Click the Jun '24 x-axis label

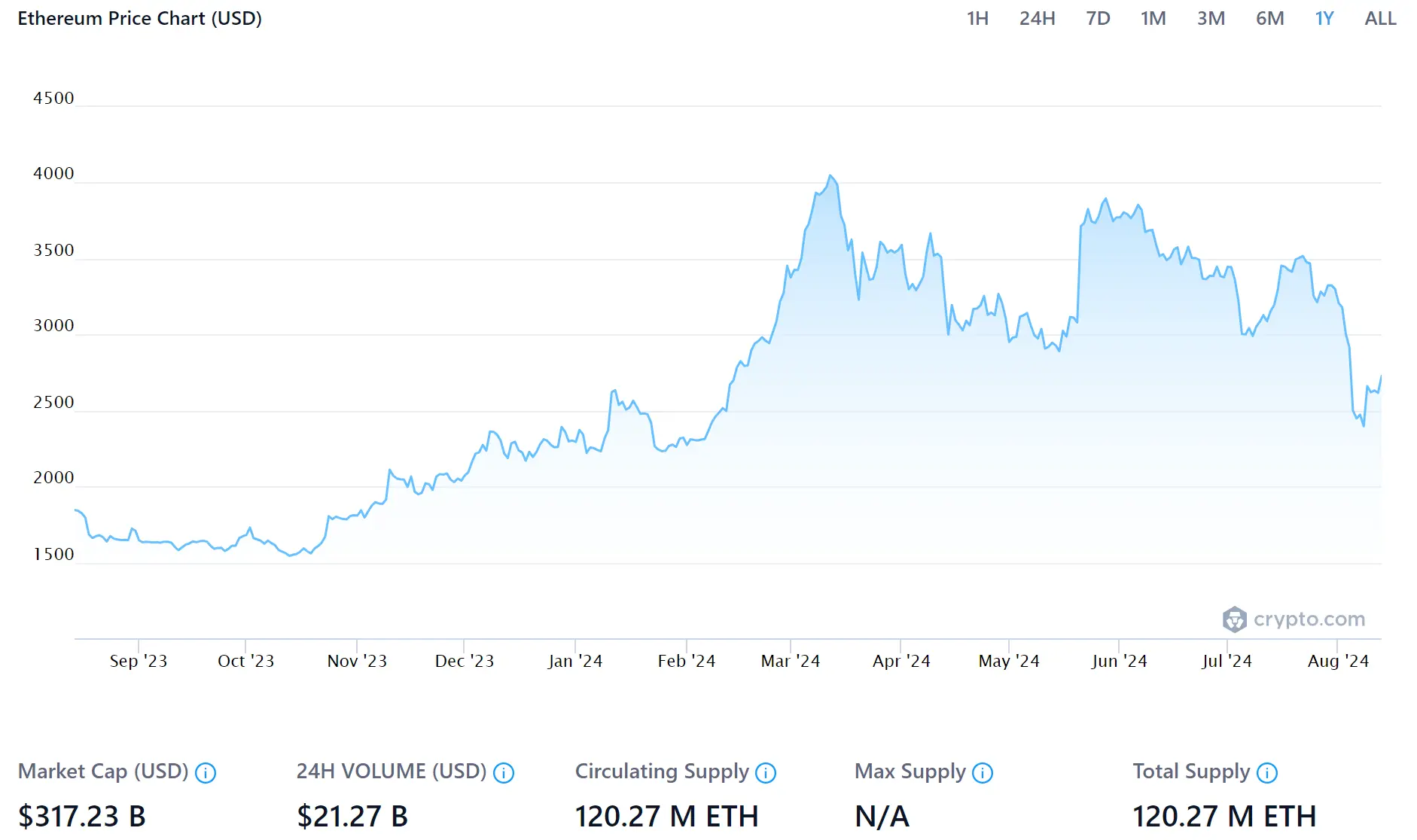point(1119,661)
